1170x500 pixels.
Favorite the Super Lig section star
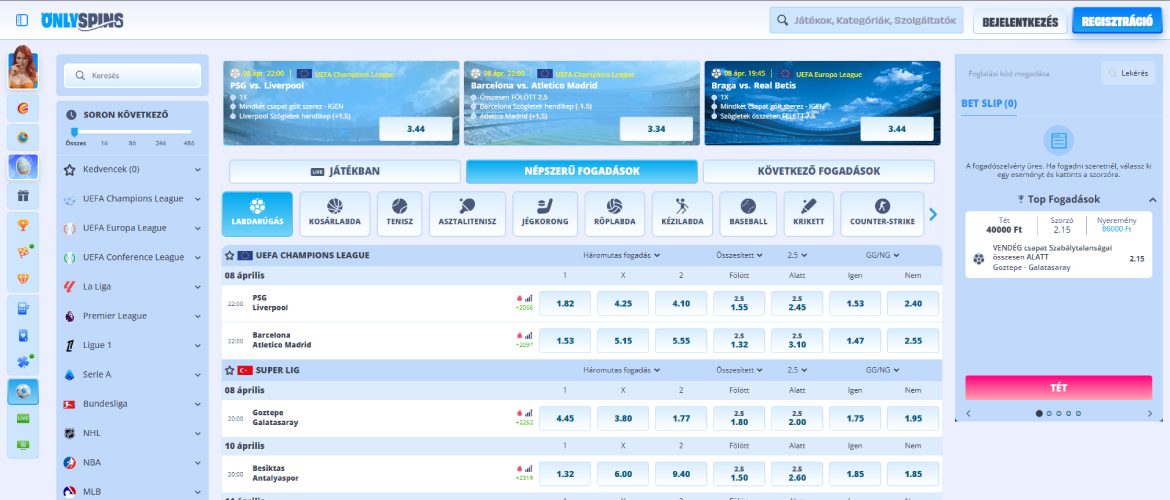(x=230, y=370)
